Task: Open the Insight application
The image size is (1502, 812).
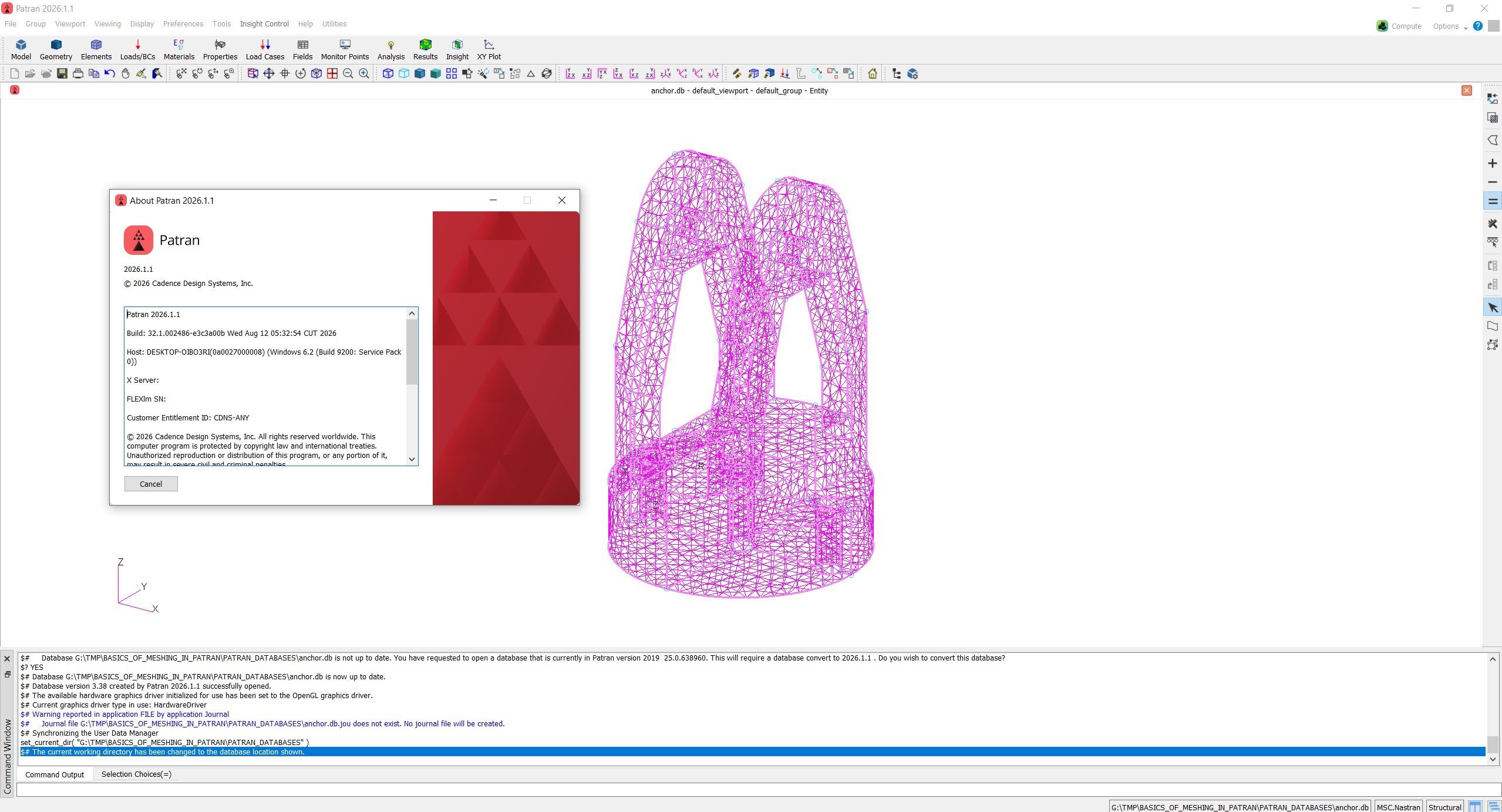Action: (x=457, y=49)
